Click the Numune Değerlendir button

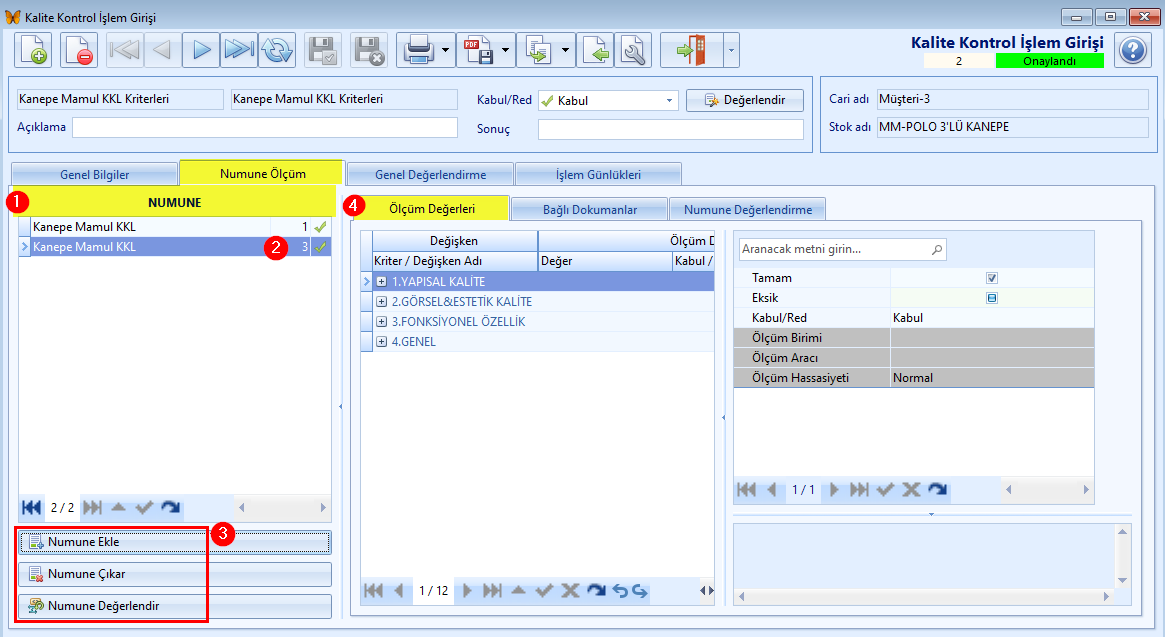[x=175, y=606]
